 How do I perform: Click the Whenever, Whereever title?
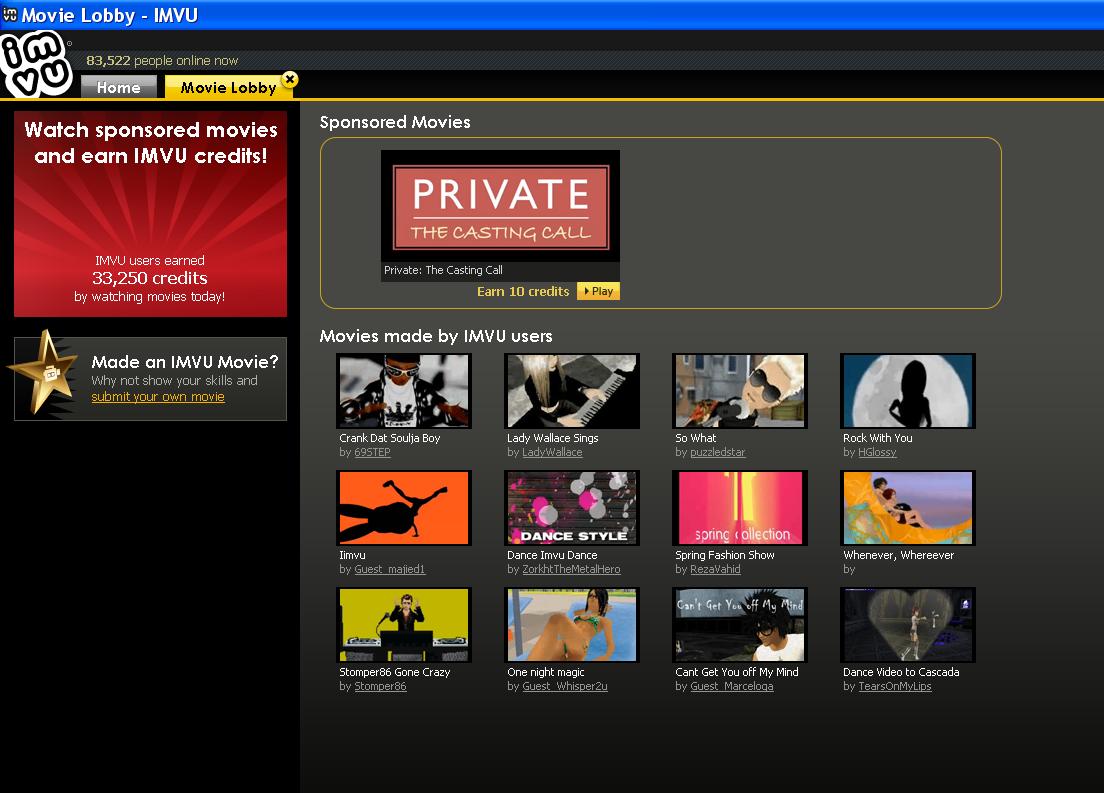point(898,555)
